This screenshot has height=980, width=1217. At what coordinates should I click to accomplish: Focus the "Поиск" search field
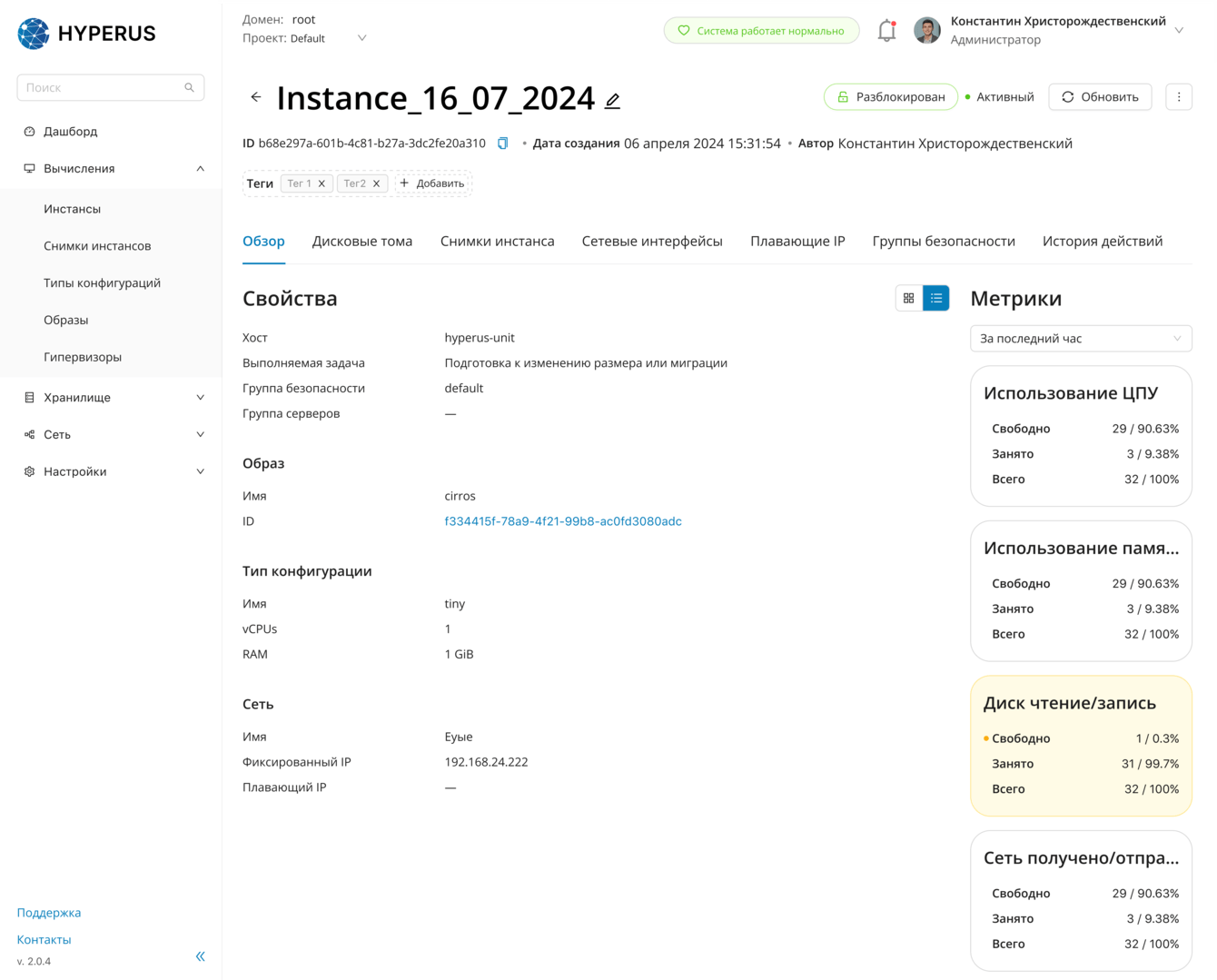click(102, 88)
